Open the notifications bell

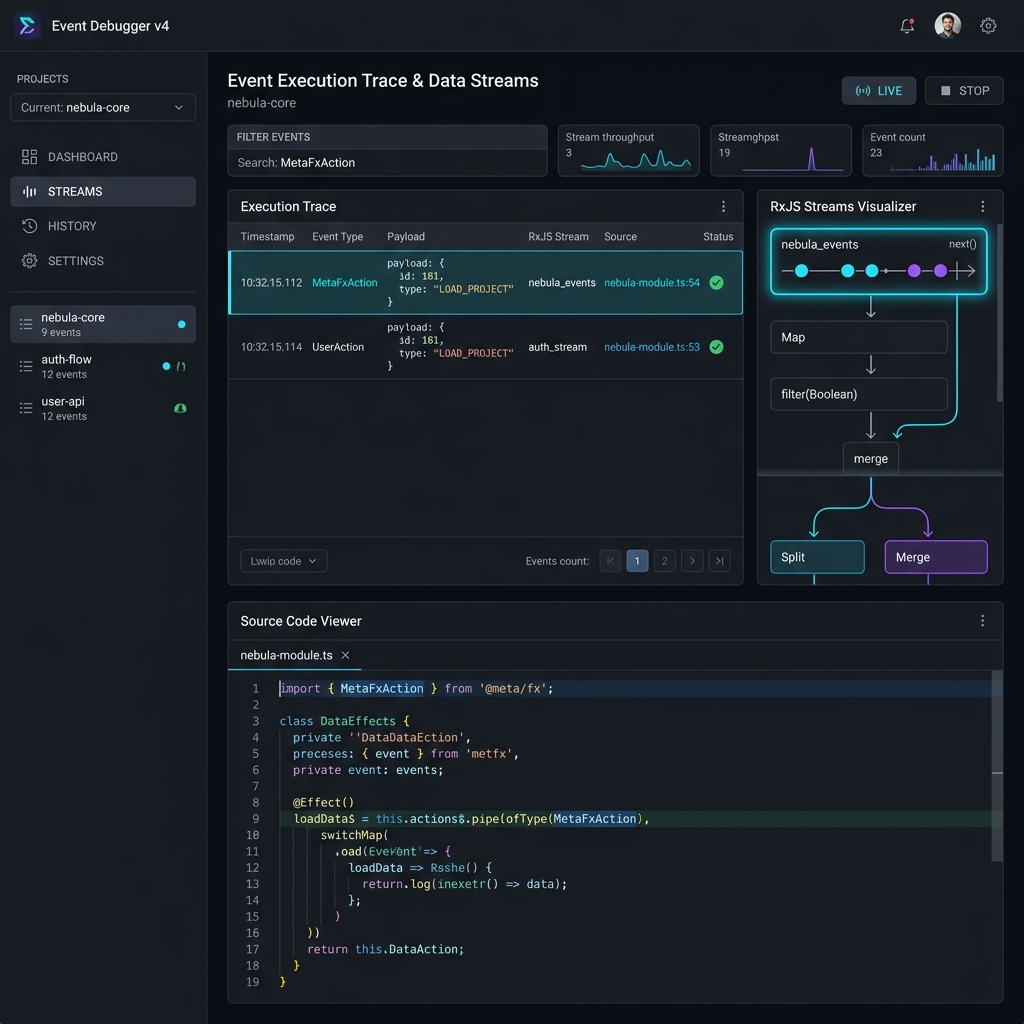(x=907, y=26)
